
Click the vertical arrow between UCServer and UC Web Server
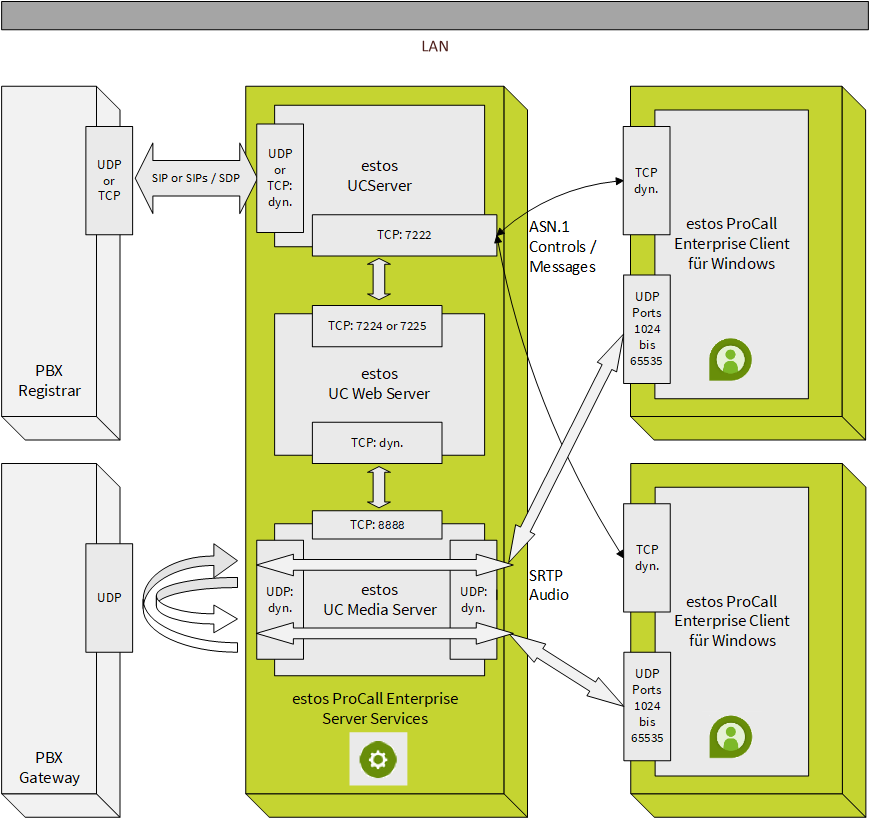coord(378,279)
